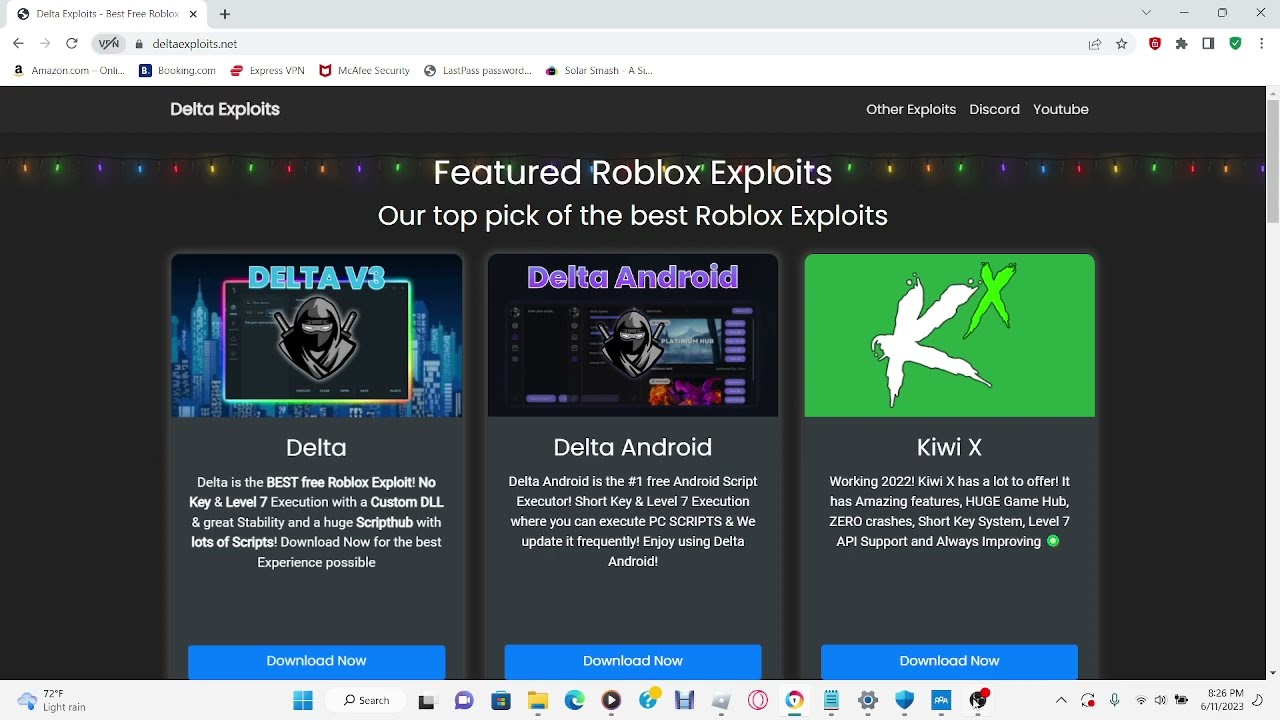Click the lock icon beside deltaexploits.net
Image resolution: width=1280 pixels, height=720 pixels.
click(x=139, y=44)
